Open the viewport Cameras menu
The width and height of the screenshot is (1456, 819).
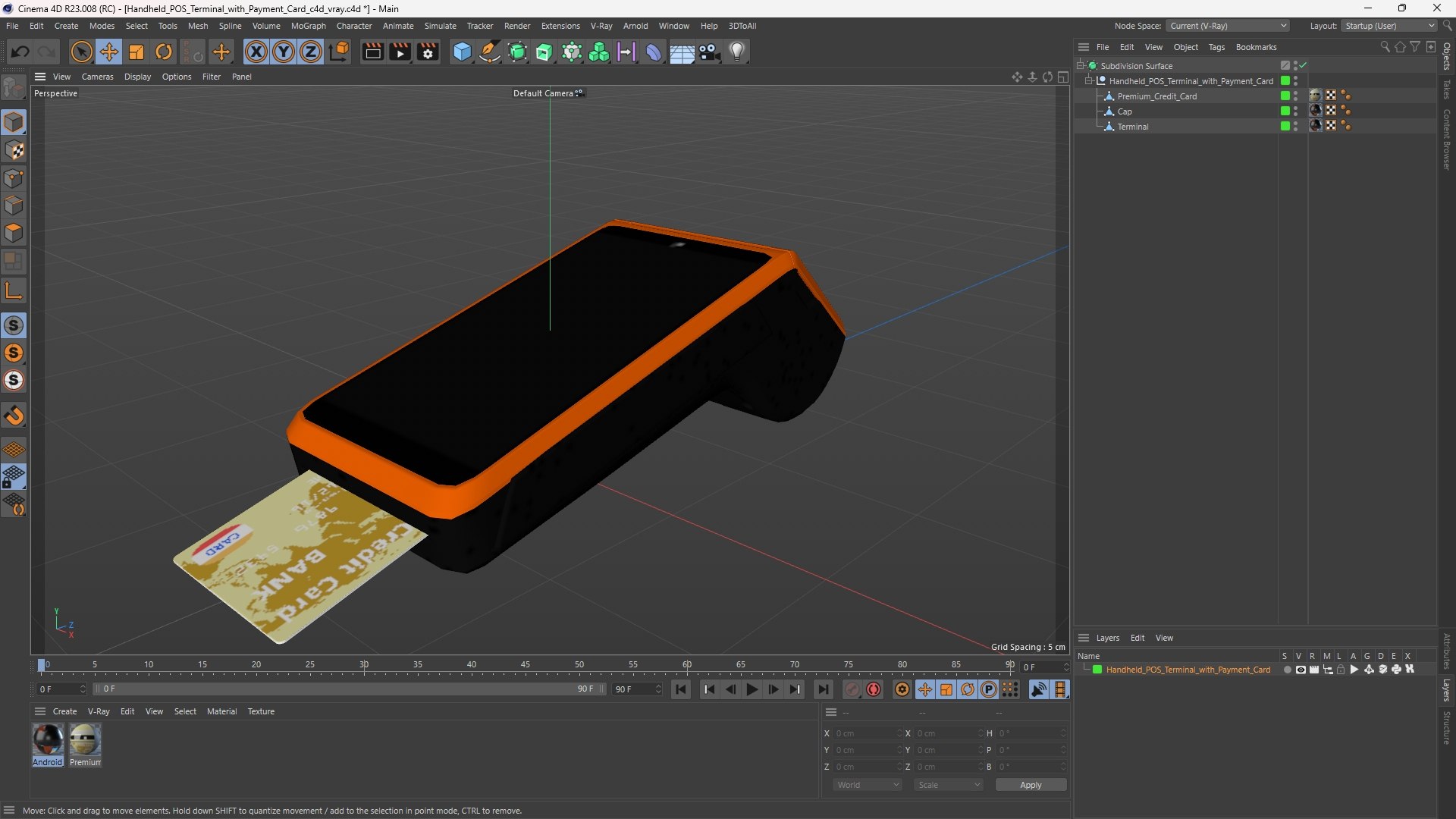click(x=97, y=77)
